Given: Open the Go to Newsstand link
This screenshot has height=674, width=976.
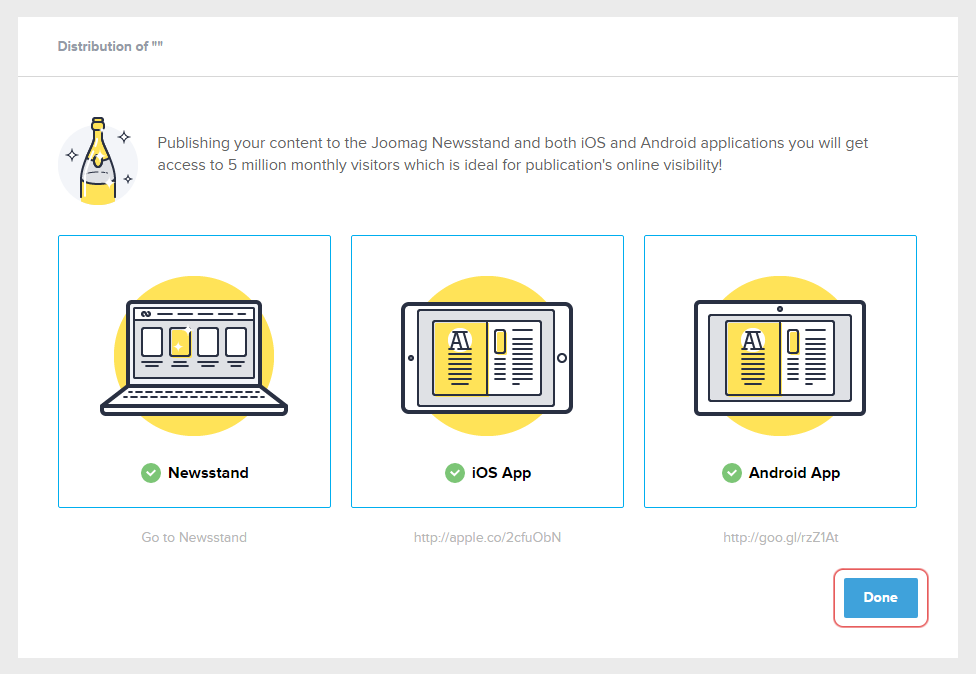Looking at the screenshot, I should [194, 537].
